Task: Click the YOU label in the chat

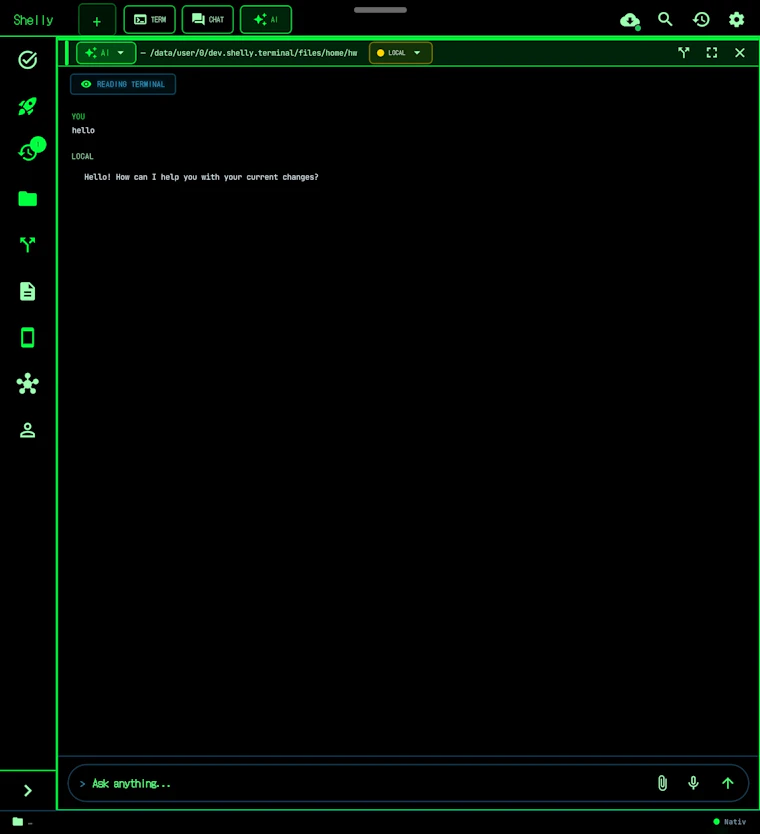Action: point(78,116)
